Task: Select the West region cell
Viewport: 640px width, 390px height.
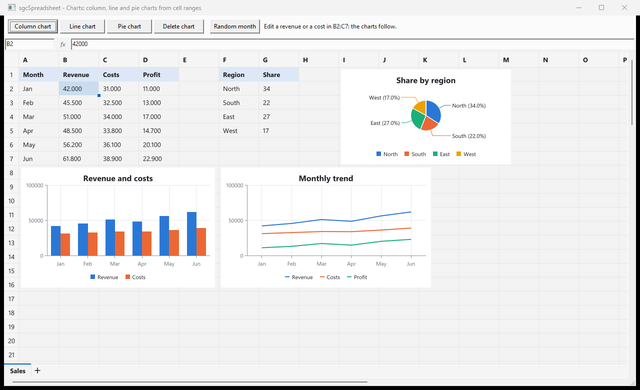Action: coord(238,131)
